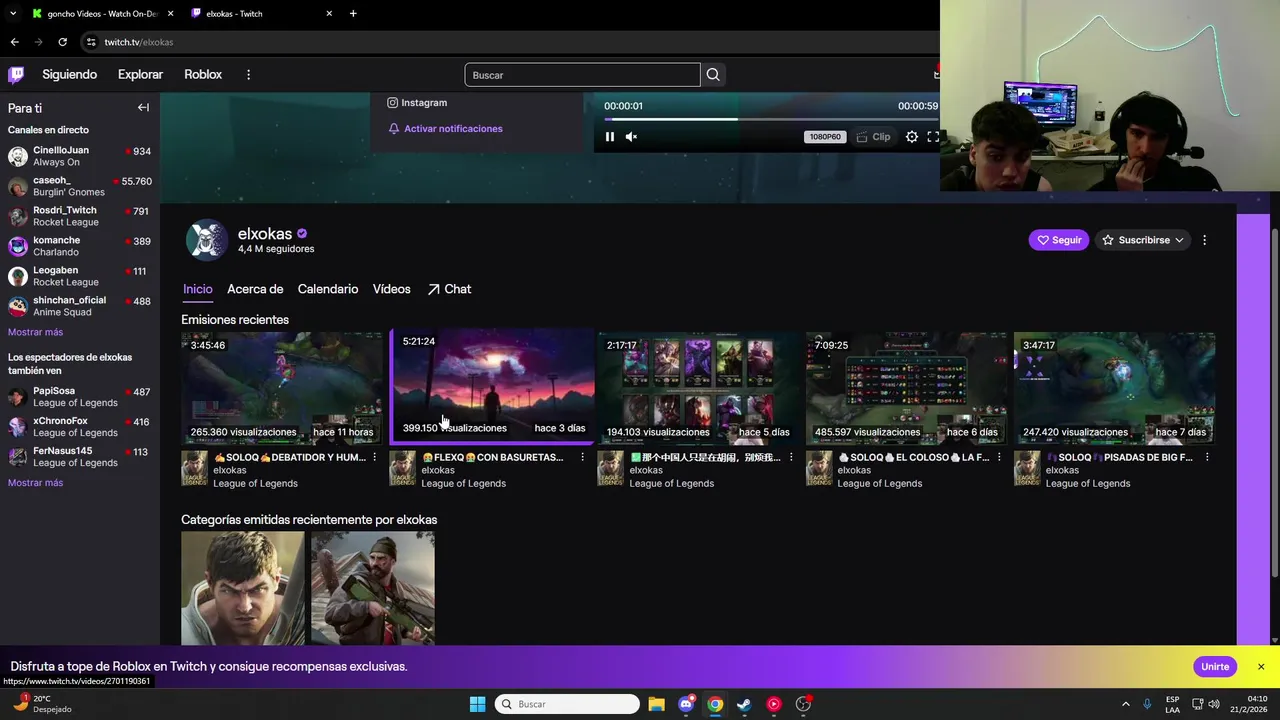
Task: Click the Twitch logo home icon
Action: click(16, 75)
